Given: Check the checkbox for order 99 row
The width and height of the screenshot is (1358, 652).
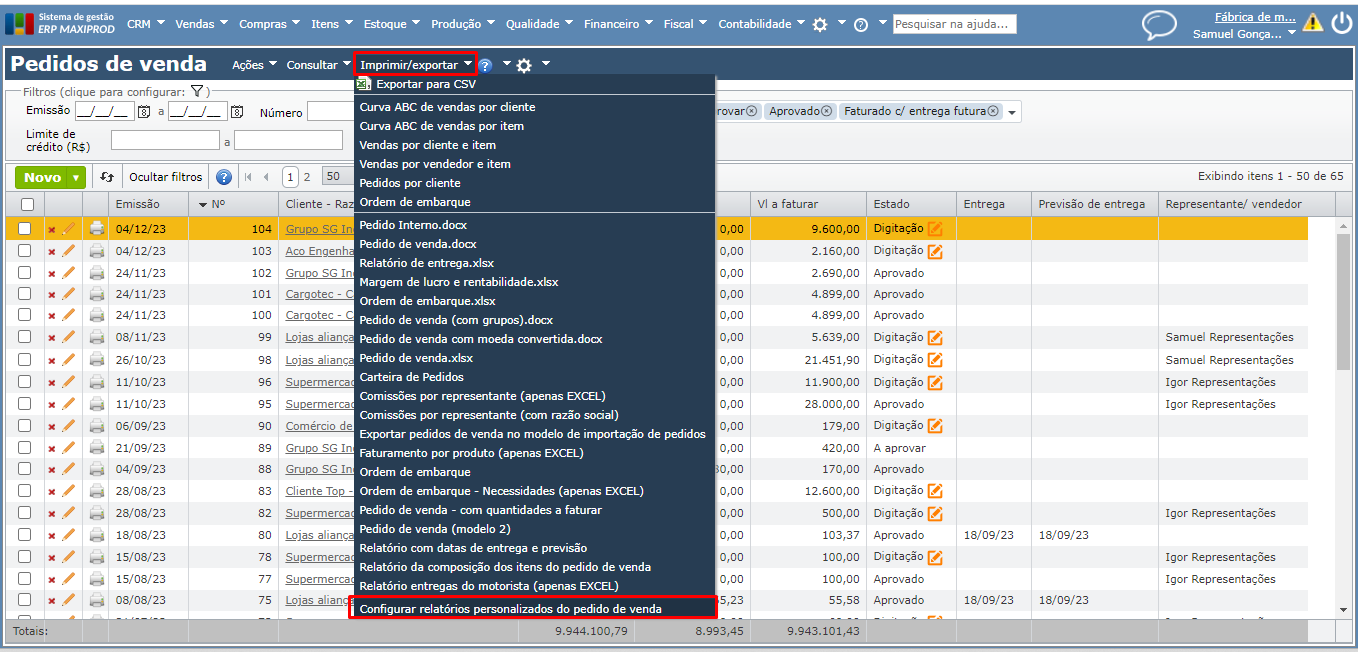Looking at the screenshot, I should [25, 338].
